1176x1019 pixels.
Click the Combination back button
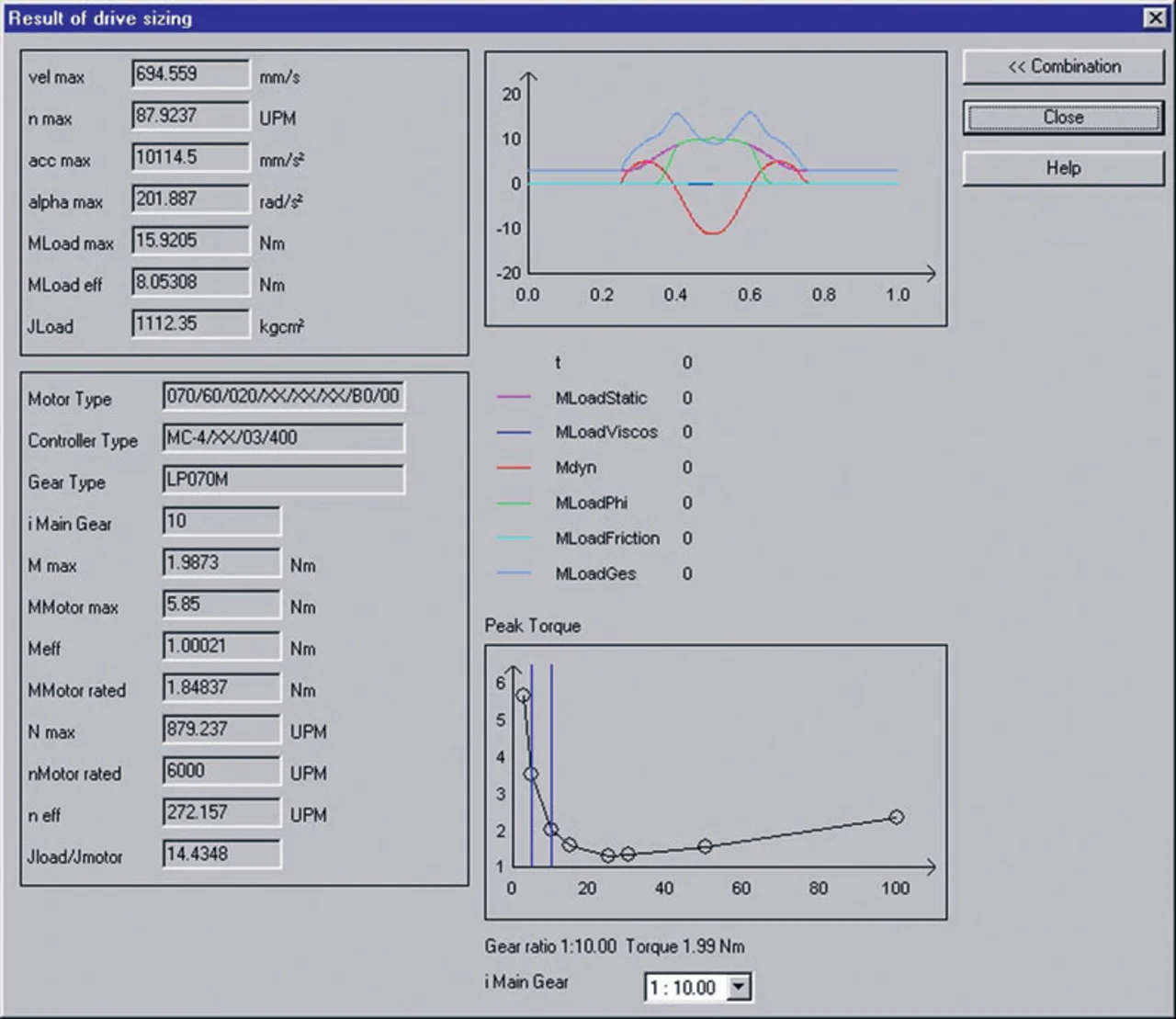point(1063,67)
